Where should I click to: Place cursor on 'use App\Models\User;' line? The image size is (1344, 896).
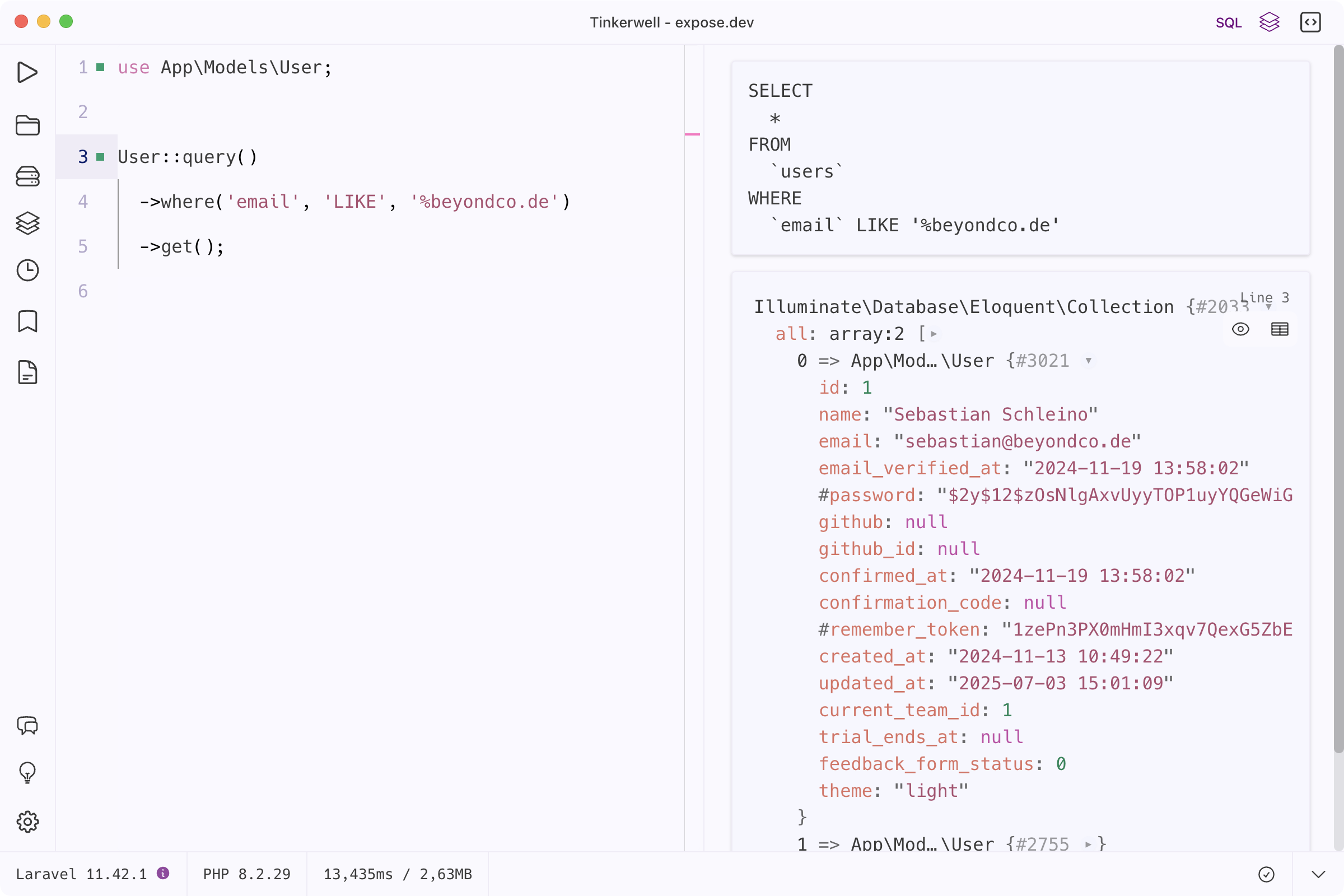tap(225, 67)
